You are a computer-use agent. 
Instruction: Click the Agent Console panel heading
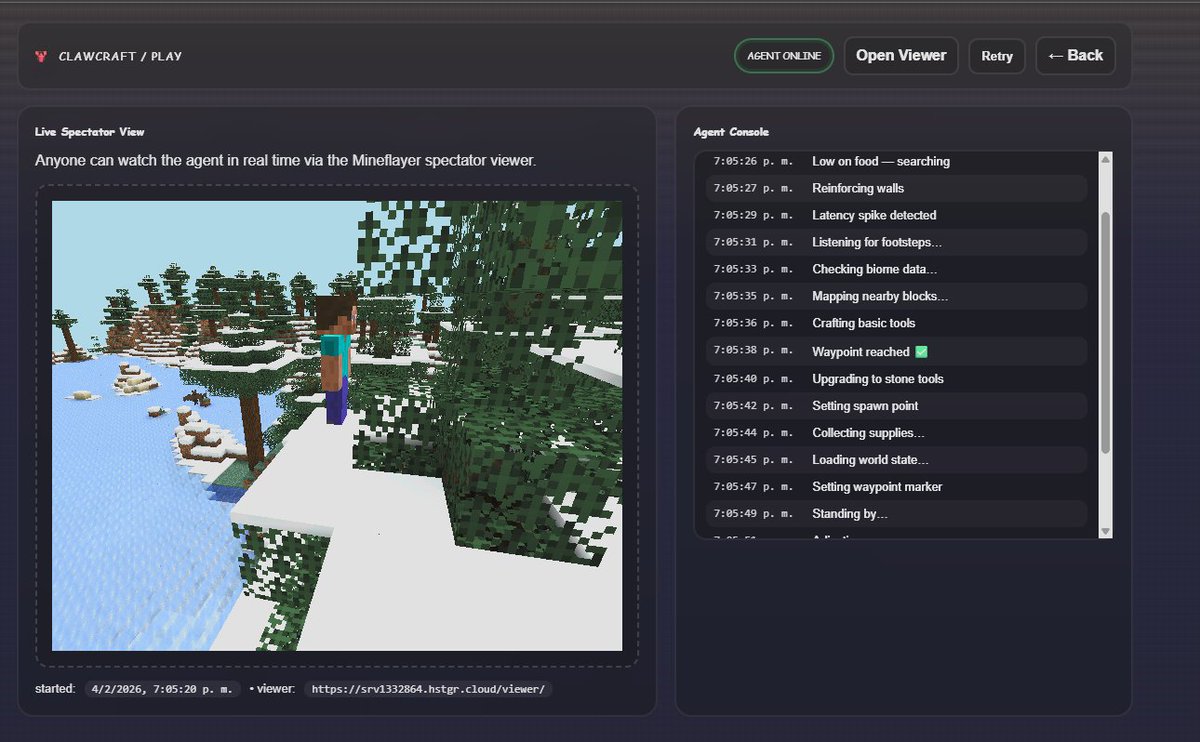[731, 132]
